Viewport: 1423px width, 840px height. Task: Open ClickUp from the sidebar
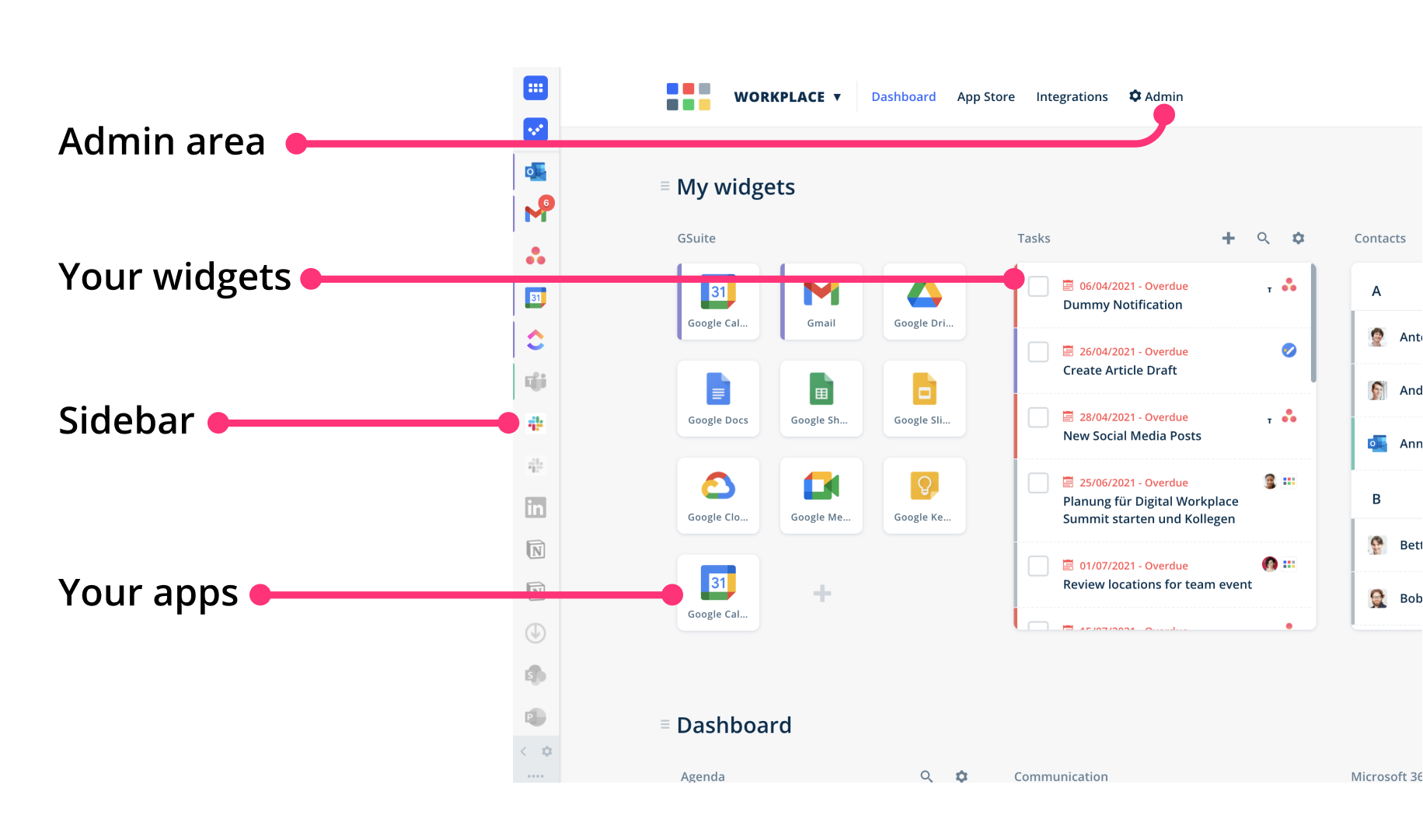tap(535, 340)
